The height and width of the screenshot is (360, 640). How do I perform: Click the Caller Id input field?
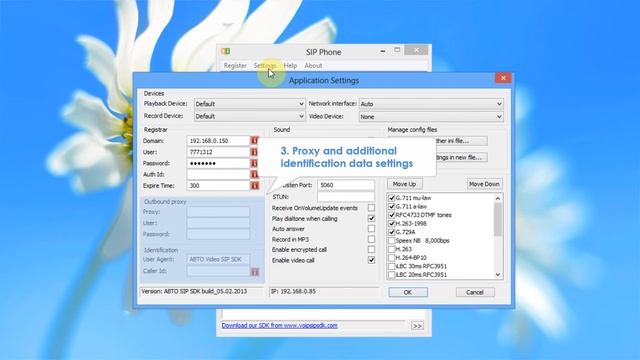coord(218,271)
